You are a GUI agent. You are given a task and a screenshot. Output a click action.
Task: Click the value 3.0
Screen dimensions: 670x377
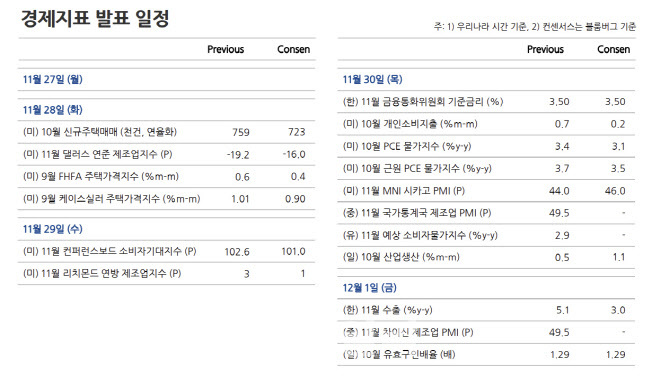click(x=618, y=310)
